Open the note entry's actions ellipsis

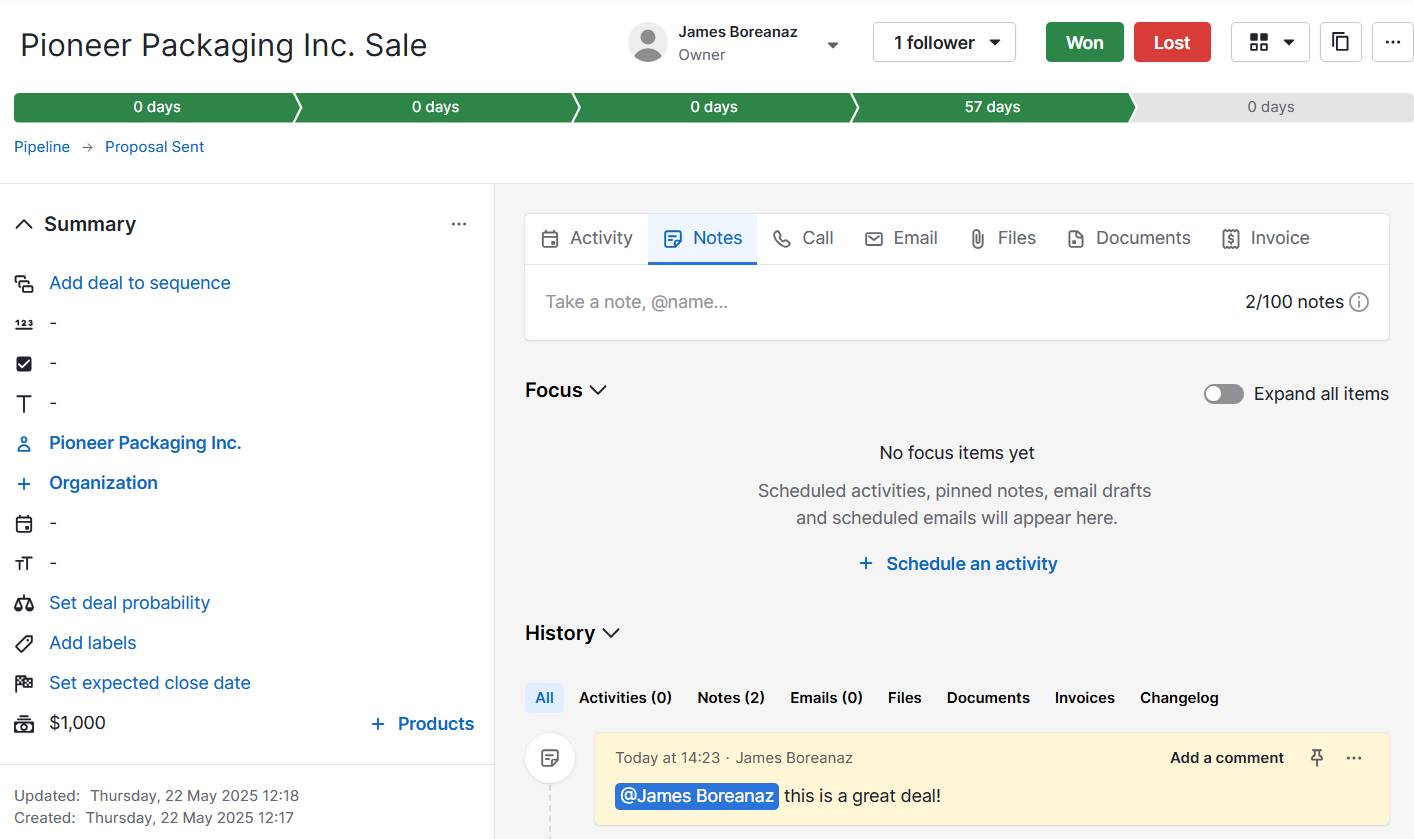point(1354,758)
